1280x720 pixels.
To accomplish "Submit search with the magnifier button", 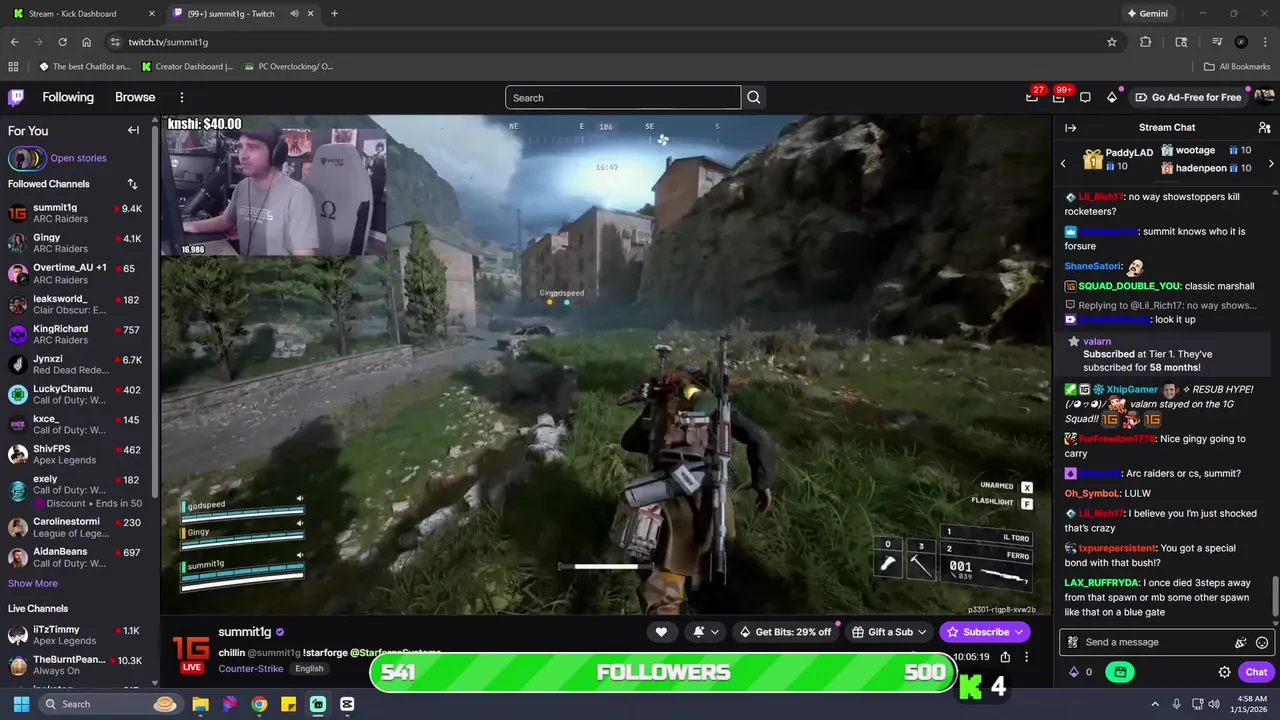I will point(754,97).
